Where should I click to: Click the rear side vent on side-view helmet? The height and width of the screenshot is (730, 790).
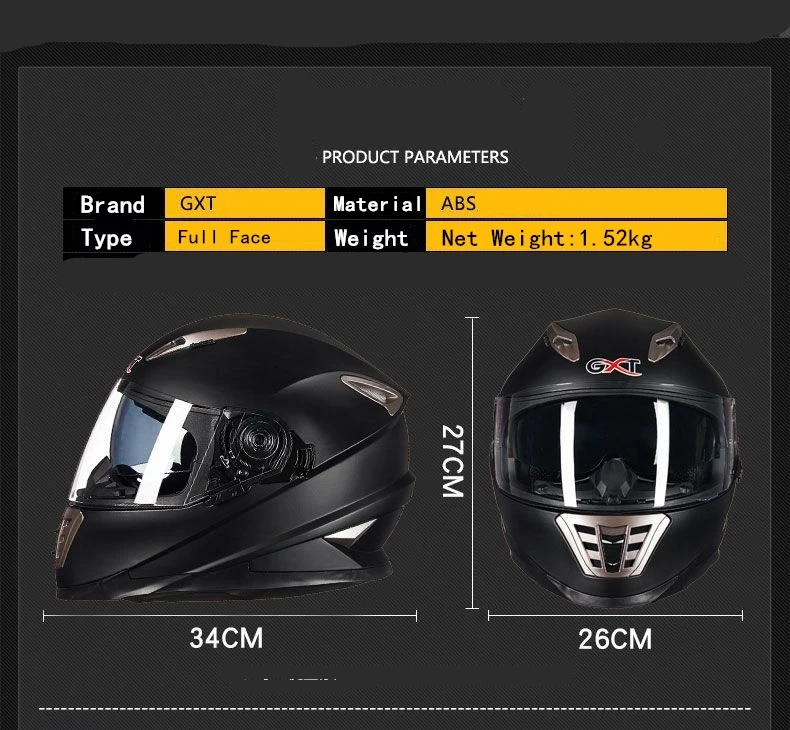click(x=371, y=392)
